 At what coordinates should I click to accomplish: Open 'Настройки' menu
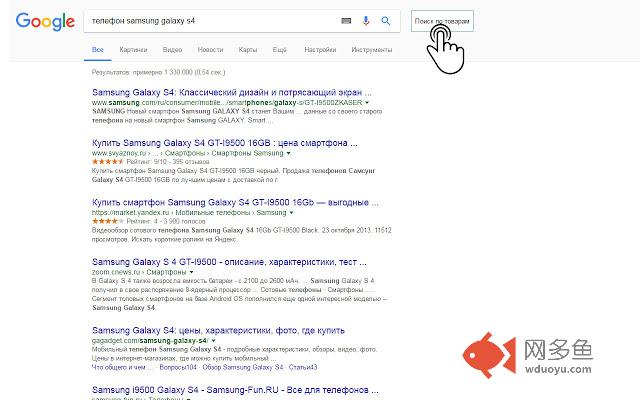(320, 50)
